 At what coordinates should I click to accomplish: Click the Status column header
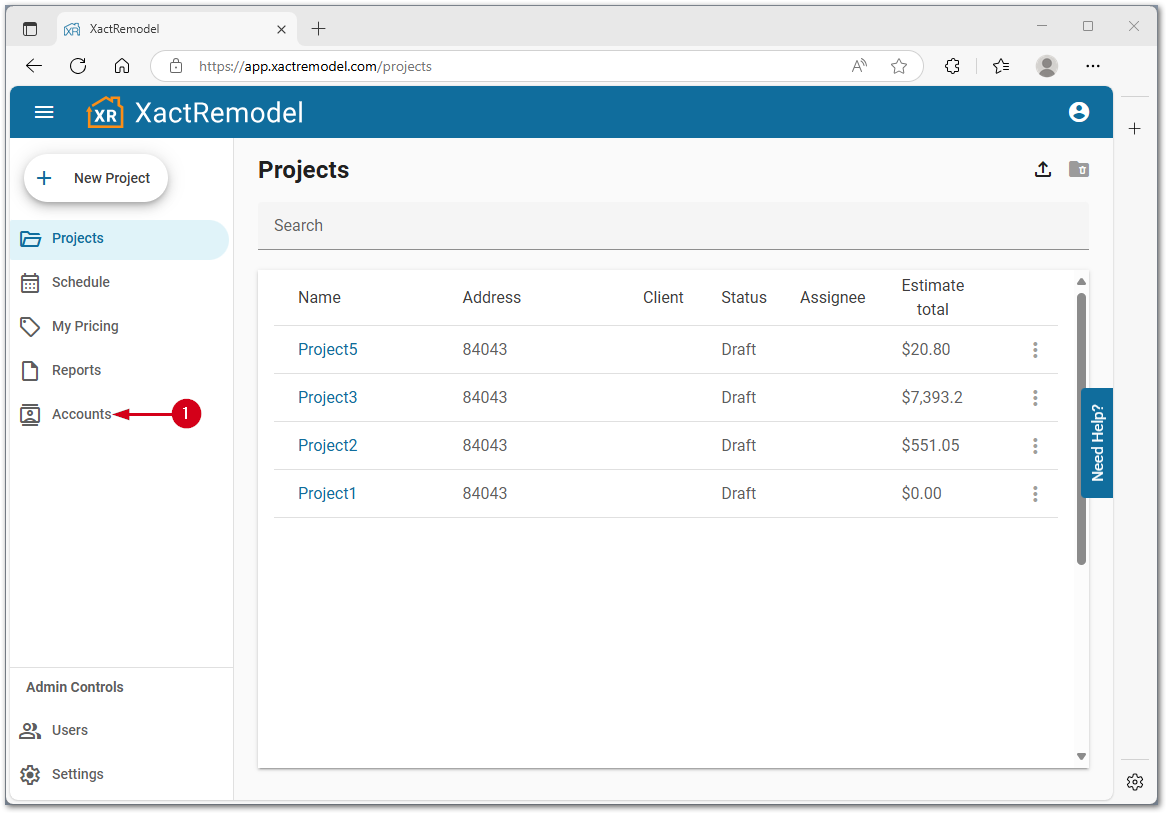[x=744, y=298]
